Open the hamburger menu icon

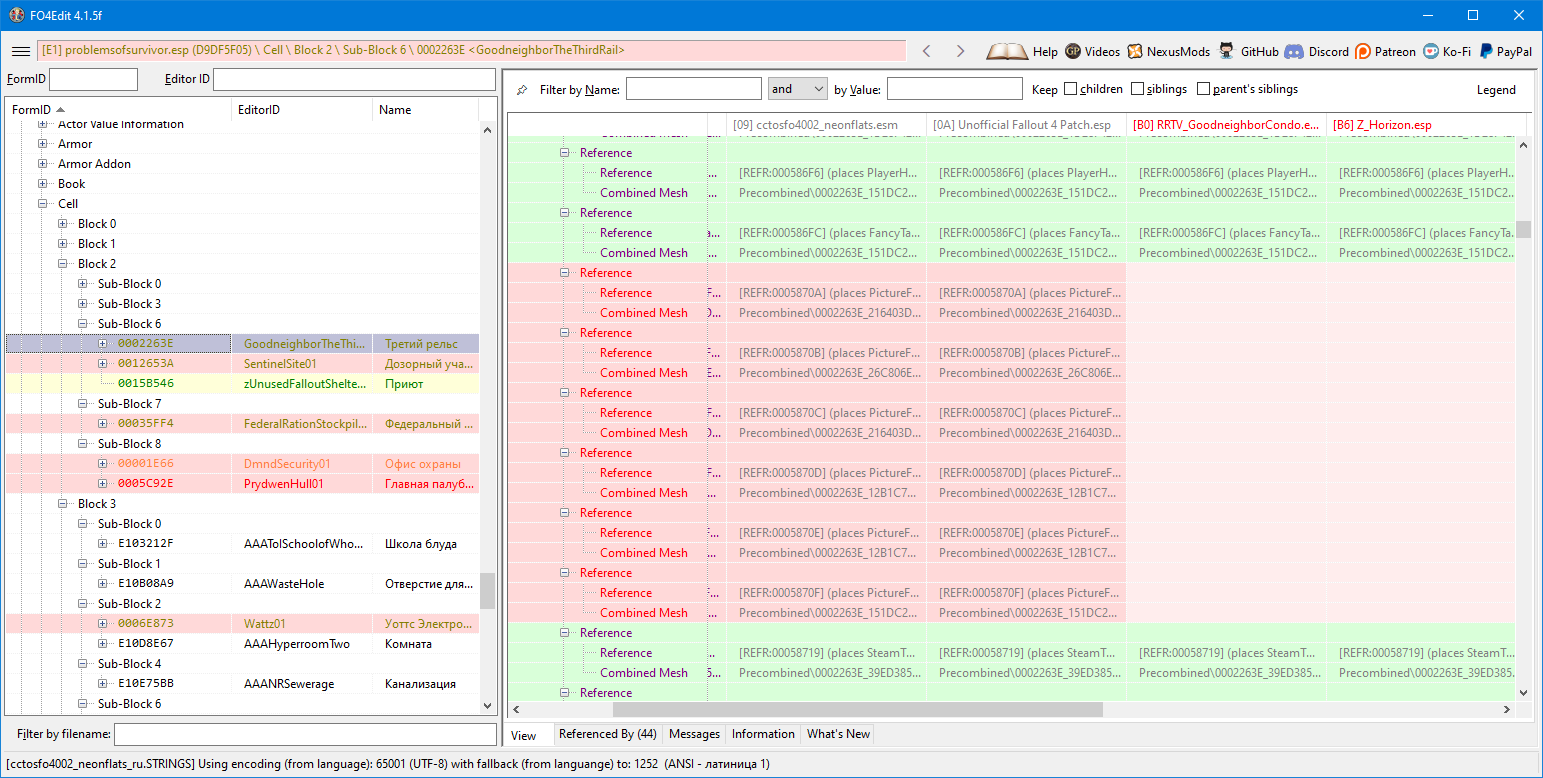[20, 51]
